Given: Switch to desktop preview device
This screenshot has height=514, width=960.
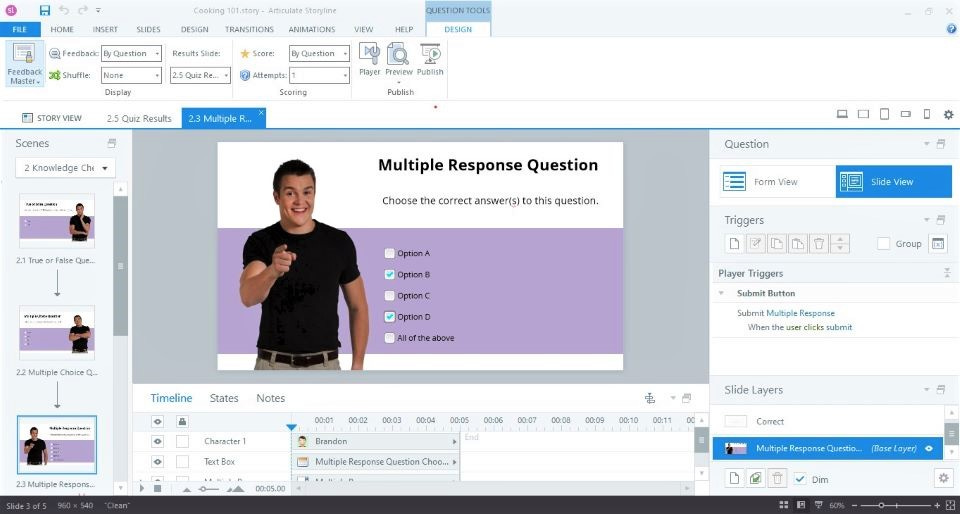Looking at the screenshot, I should click(x=842, y=114).
